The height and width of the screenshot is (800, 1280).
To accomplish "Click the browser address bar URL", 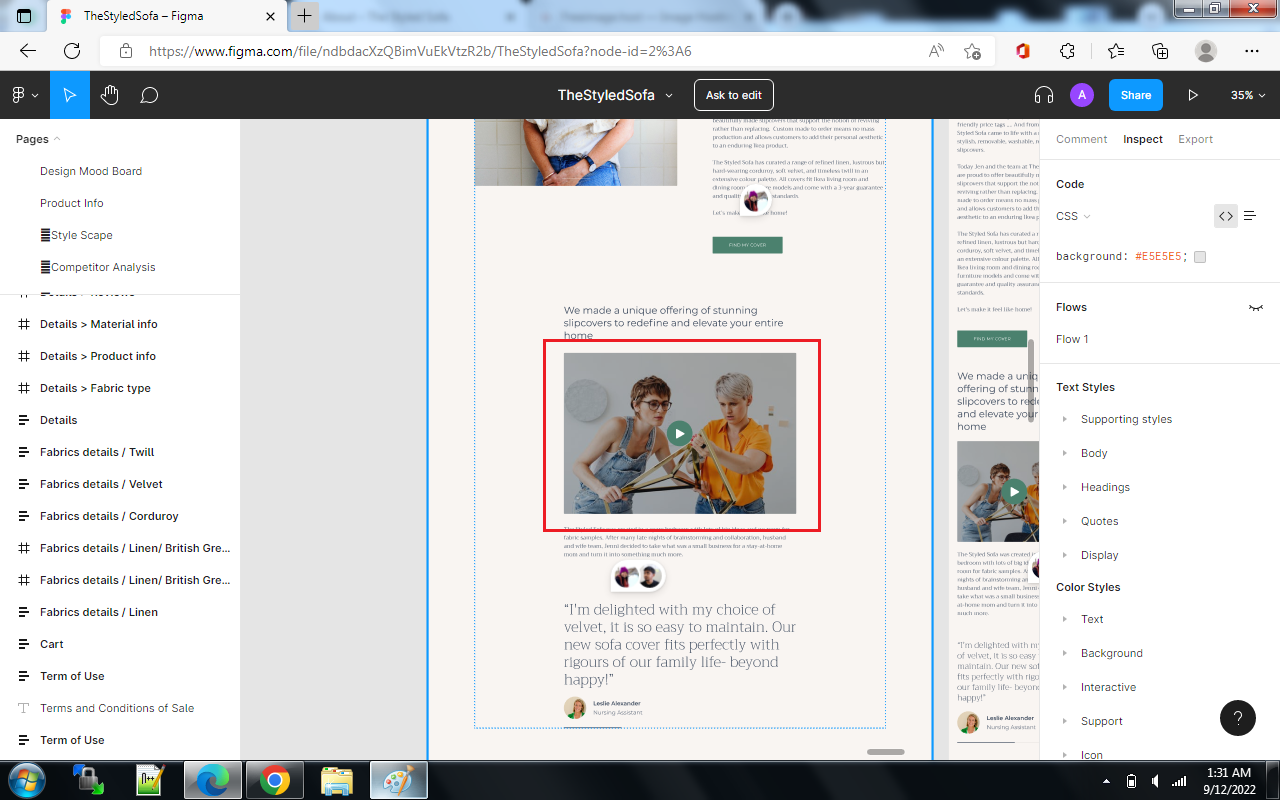I will tap(420, 51).
